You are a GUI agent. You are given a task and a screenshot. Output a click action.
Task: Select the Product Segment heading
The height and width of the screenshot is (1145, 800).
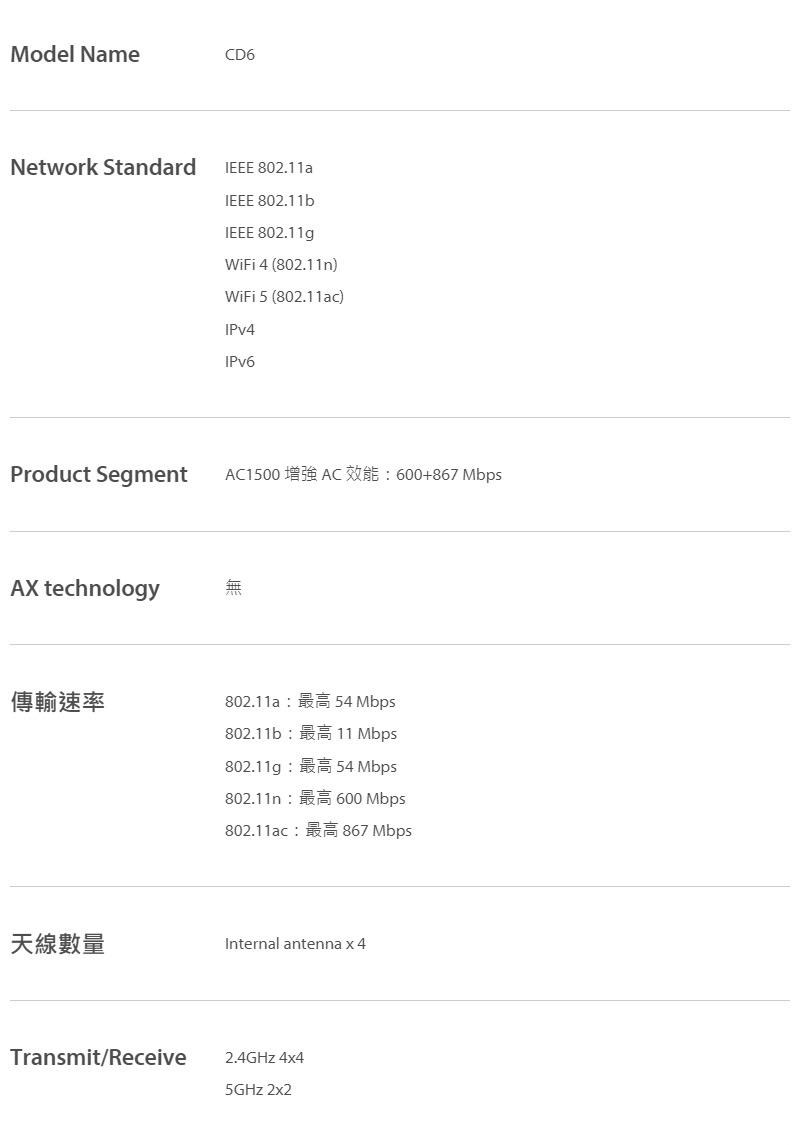(x=99, y=475)
